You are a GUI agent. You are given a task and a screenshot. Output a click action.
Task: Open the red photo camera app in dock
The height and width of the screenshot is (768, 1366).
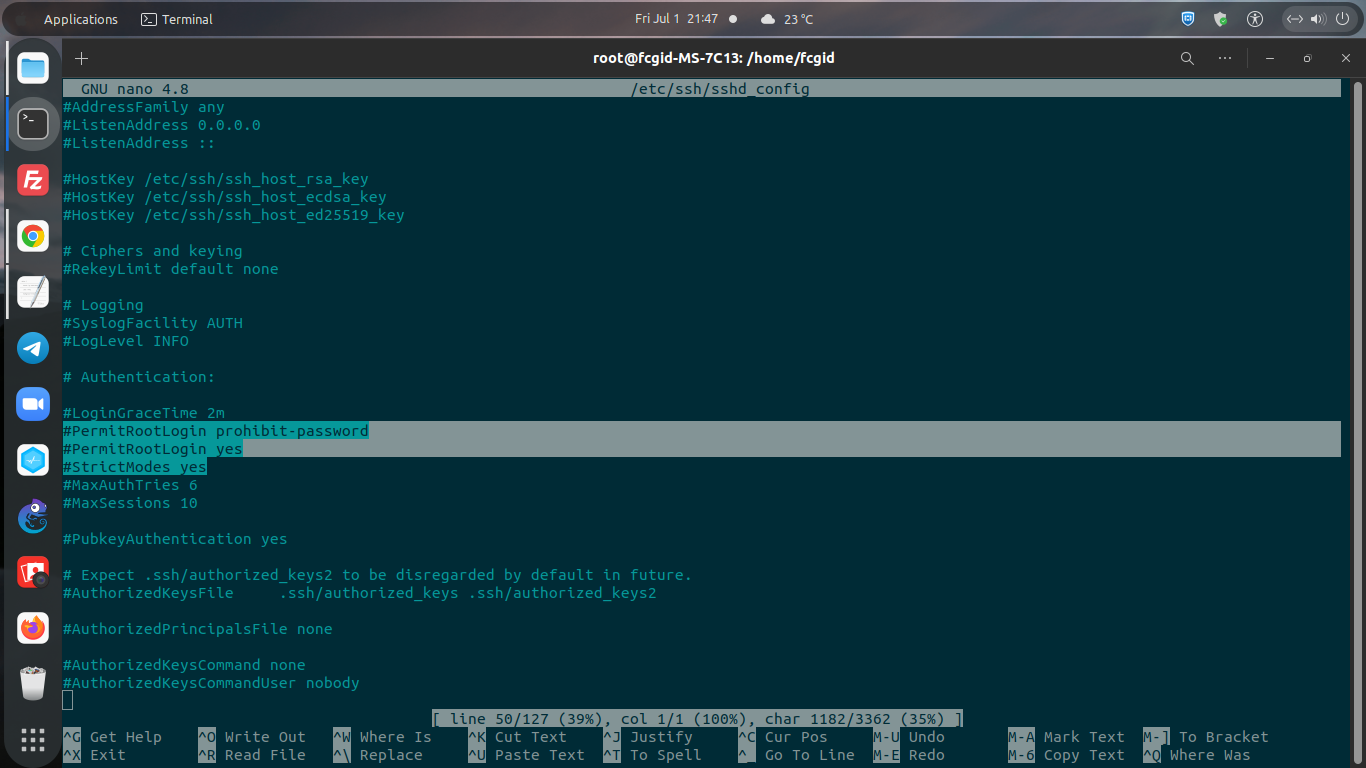33,572
